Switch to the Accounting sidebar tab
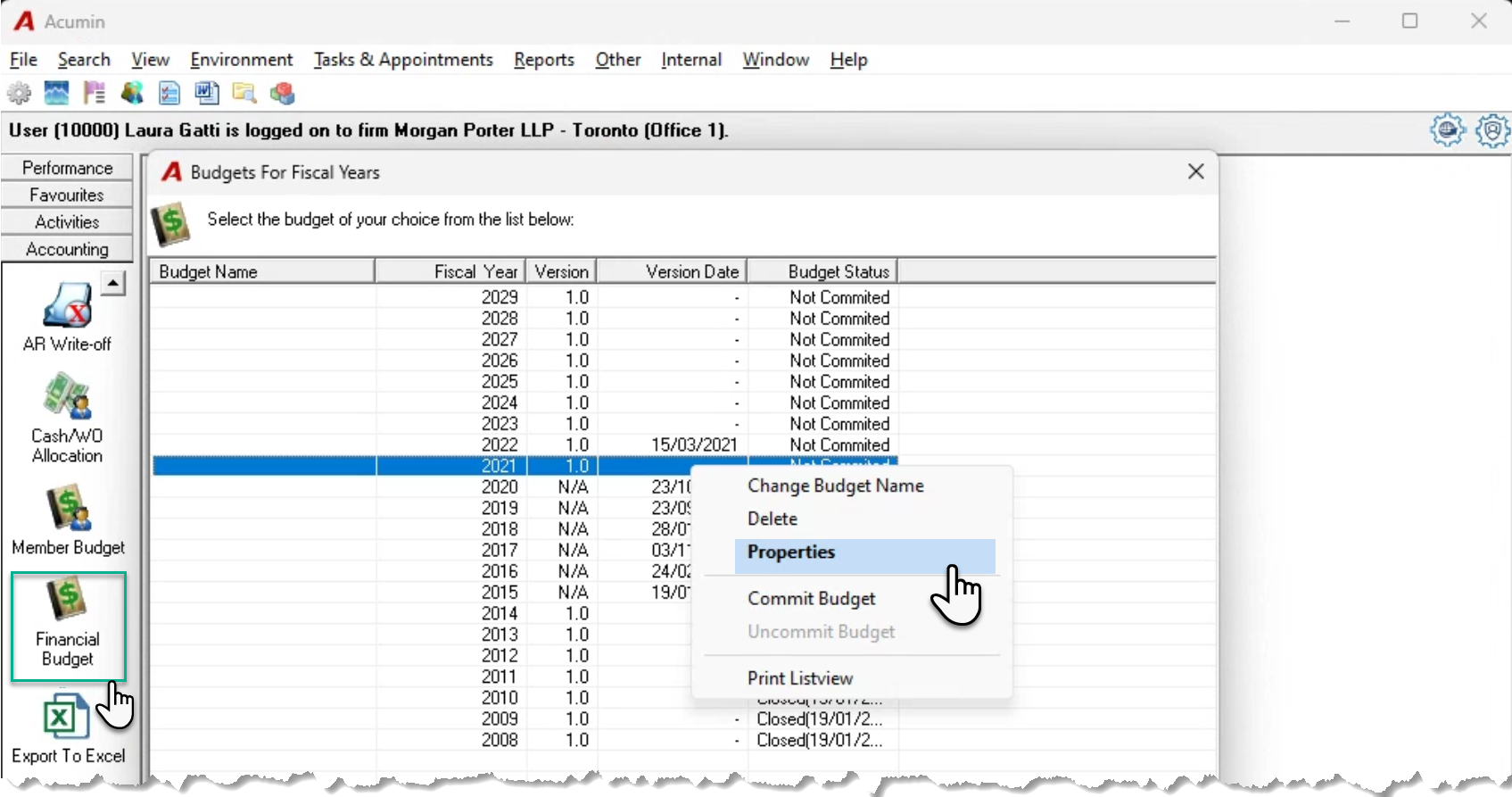Screen dimensions: 1512x797 pyautogui.click(x=68, y=249)
